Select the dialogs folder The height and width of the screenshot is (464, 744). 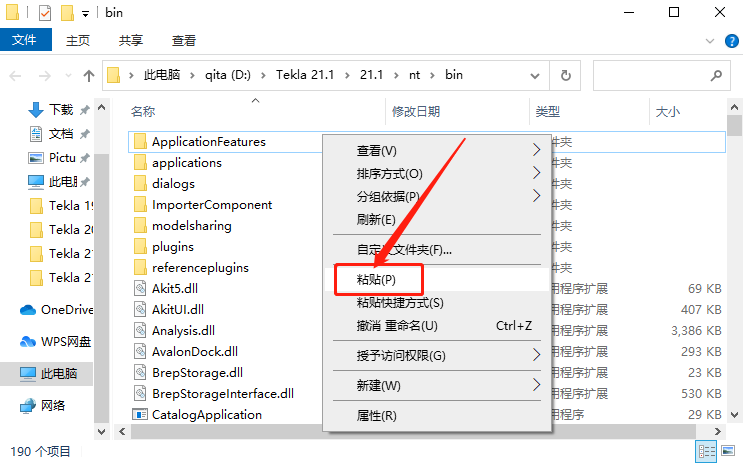(173, 184)
